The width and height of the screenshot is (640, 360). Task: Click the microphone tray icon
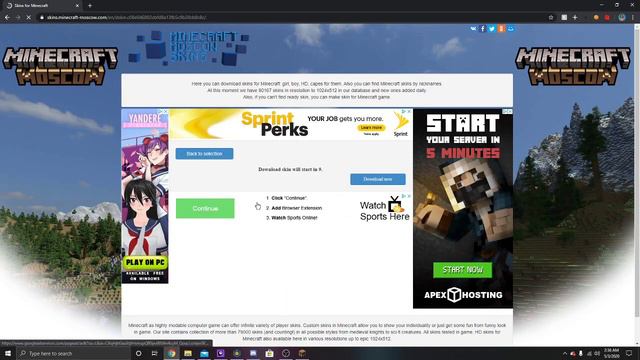581,353
